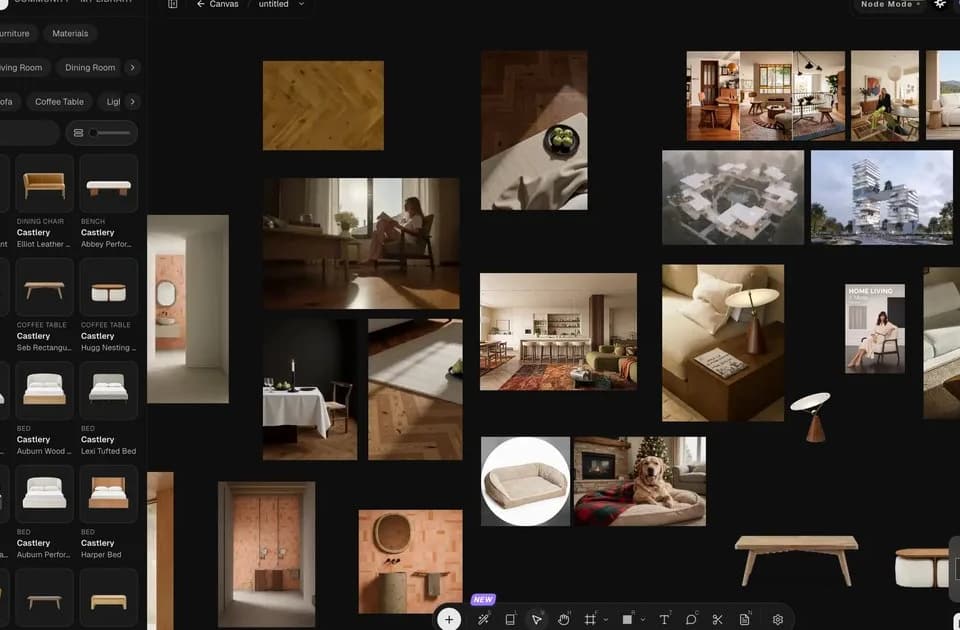Choose the frame tool in toolbar

(590, 619)
